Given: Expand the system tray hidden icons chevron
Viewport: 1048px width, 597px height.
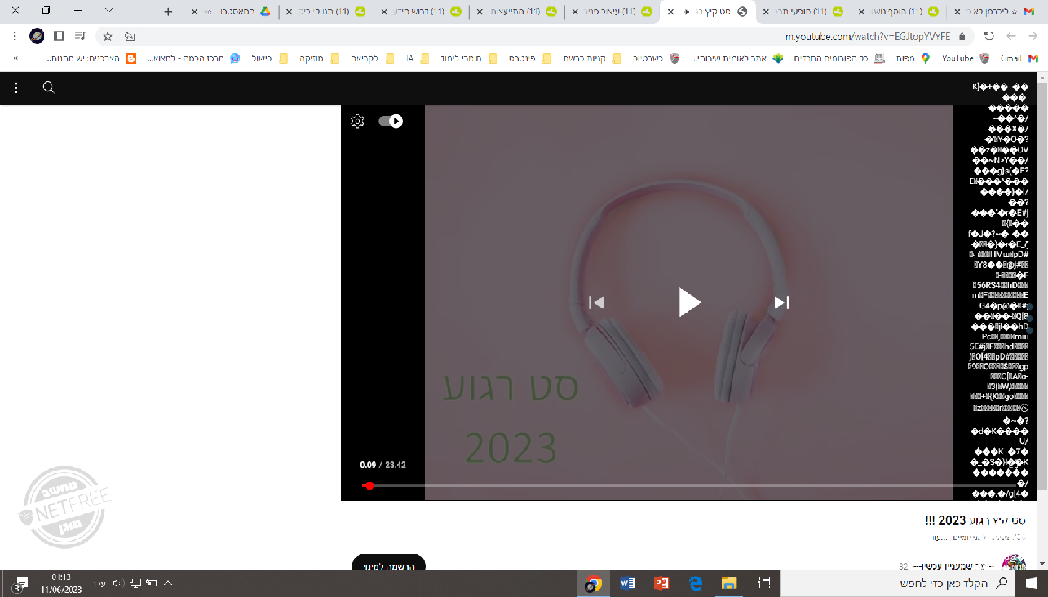Looking at the screenshot, I should [x=168, y=583].
